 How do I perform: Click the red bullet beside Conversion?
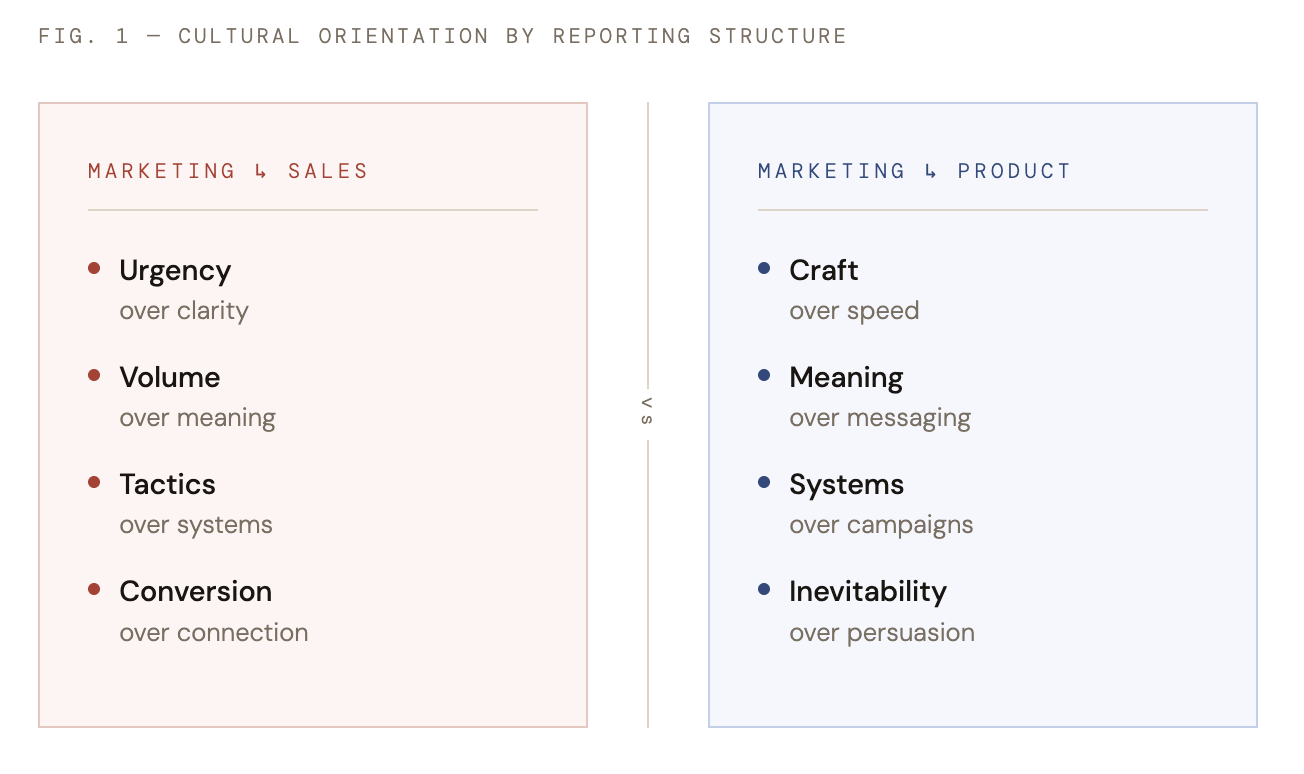tap(94, 589)
